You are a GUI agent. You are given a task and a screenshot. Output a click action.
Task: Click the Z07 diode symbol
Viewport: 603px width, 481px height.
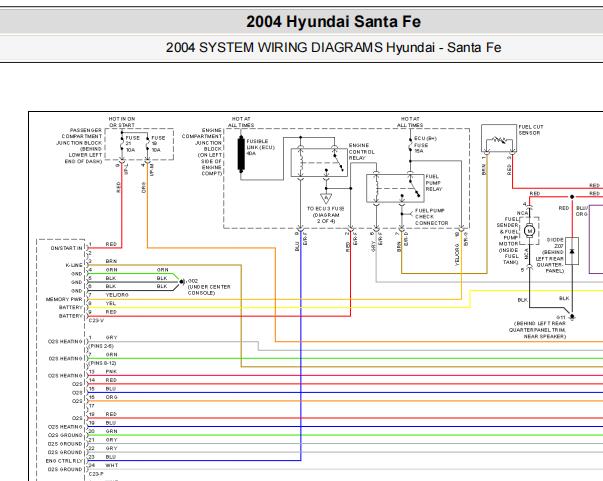click(x=572, y=251)
